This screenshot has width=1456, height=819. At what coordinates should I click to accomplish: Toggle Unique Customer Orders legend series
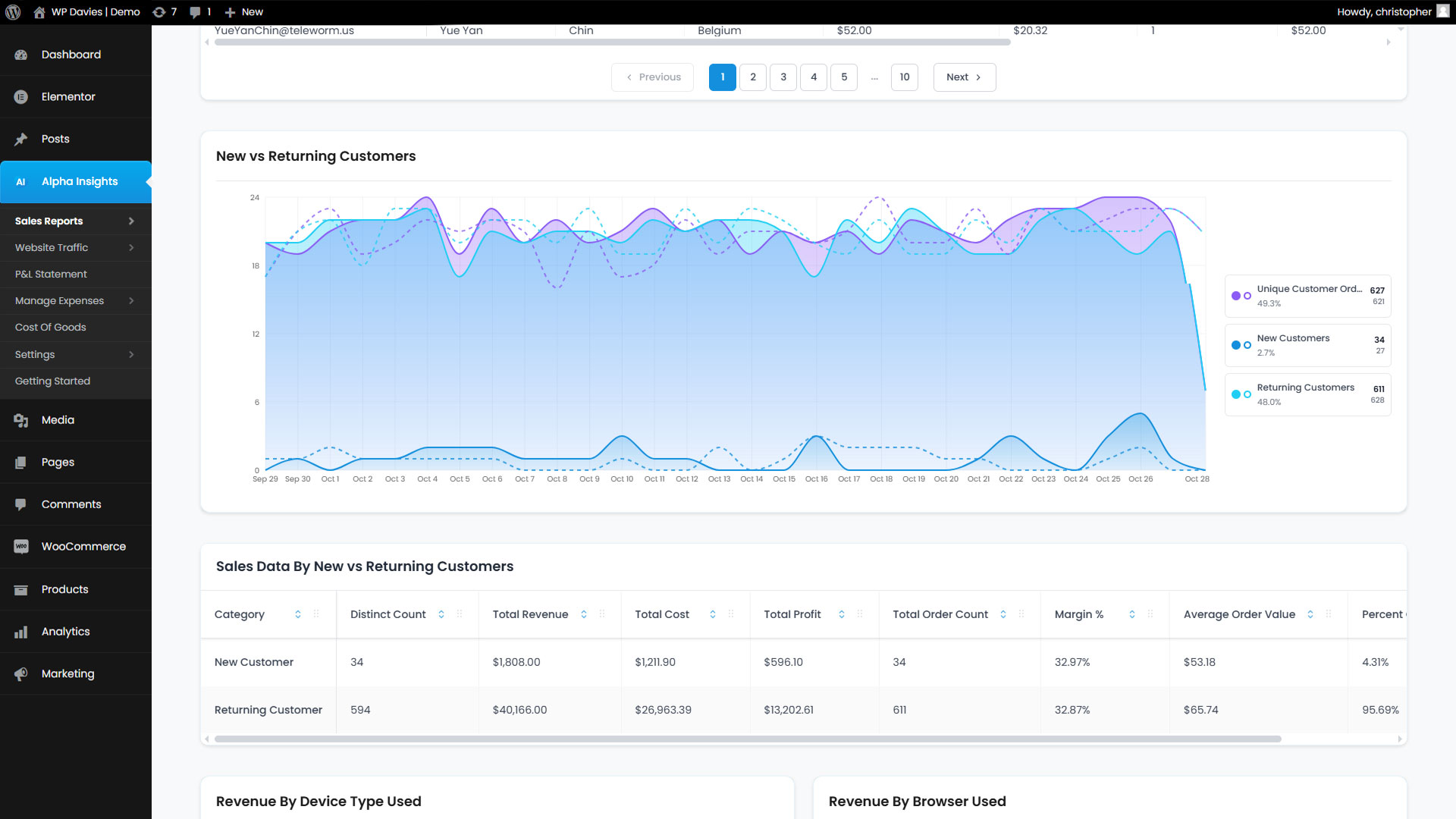1307,296
